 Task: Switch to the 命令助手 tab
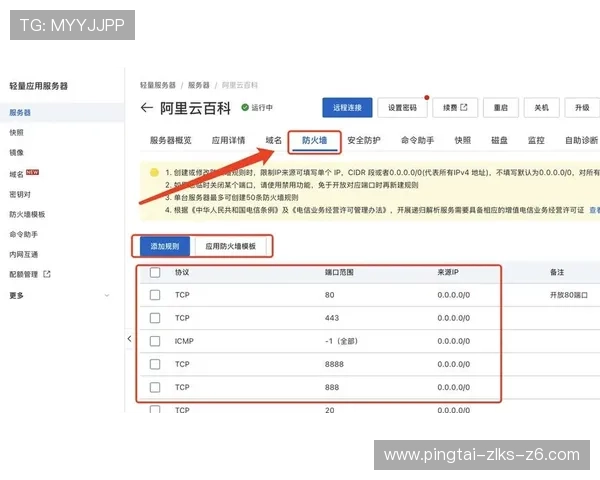pyautogui.click(x=417, y=140)
